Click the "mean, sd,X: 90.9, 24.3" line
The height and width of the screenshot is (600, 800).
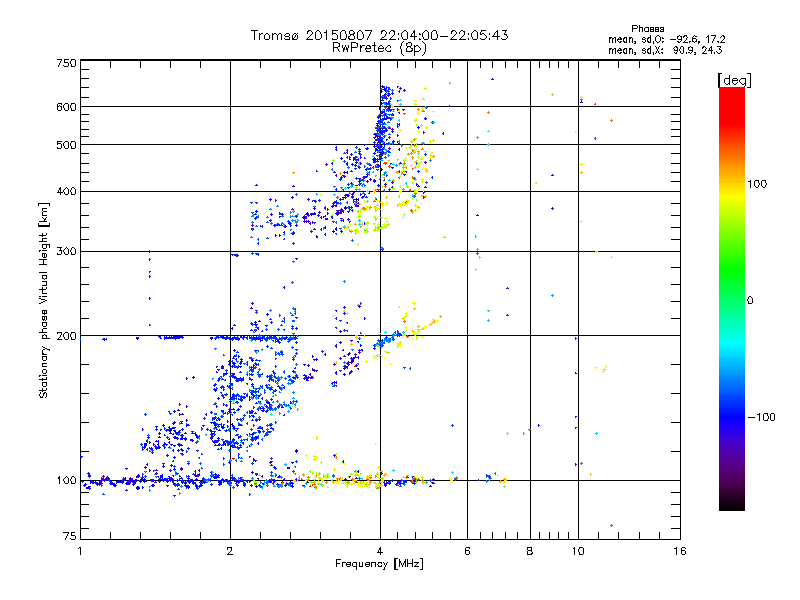[665, 50]
